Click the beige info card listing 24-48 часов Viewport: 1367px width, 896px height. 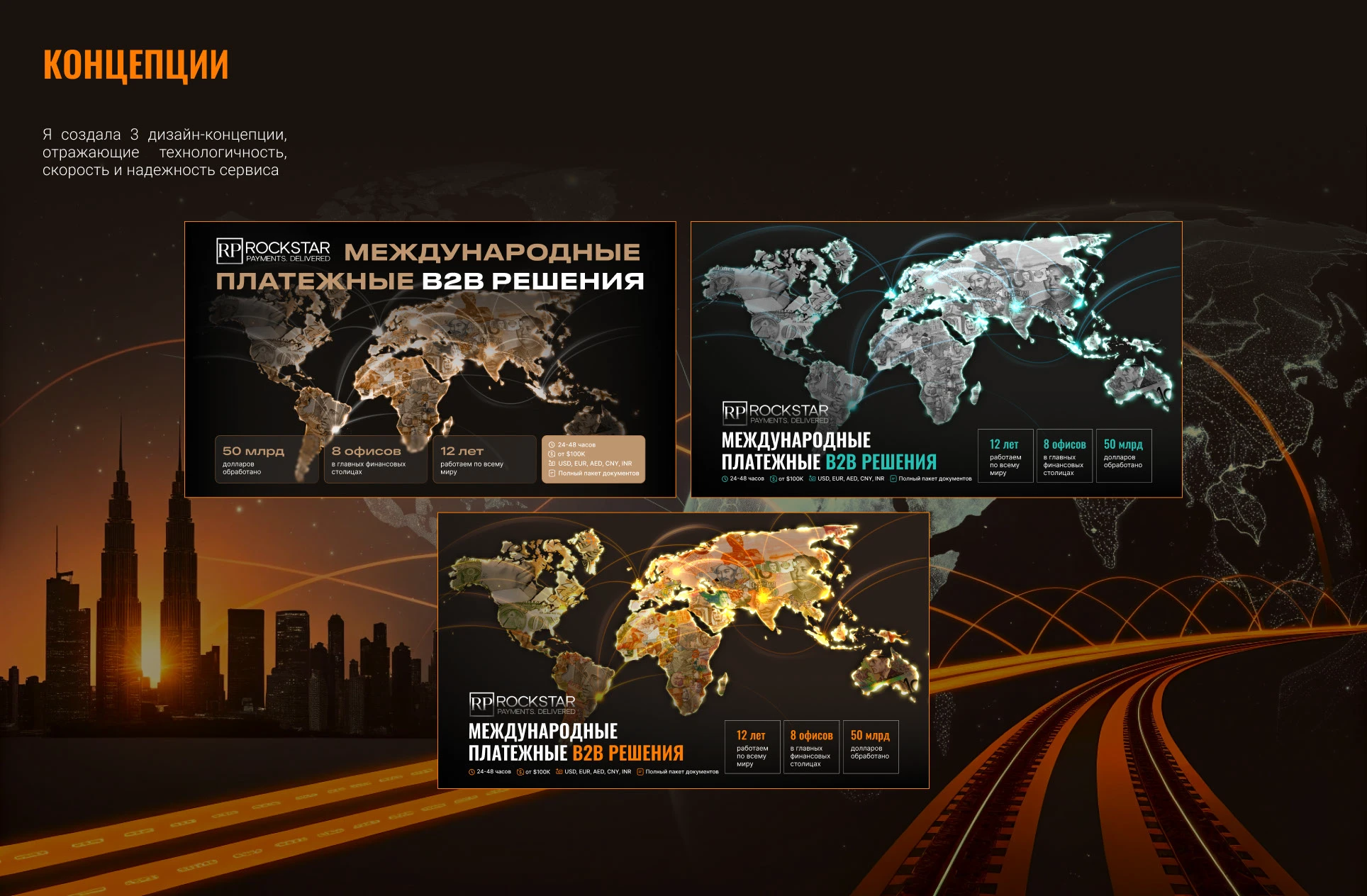pyautogui.click(x=593, y=459)
